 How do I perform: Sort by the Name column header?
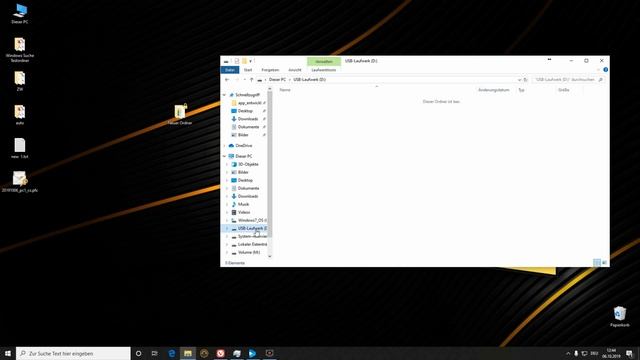(285, 90)
